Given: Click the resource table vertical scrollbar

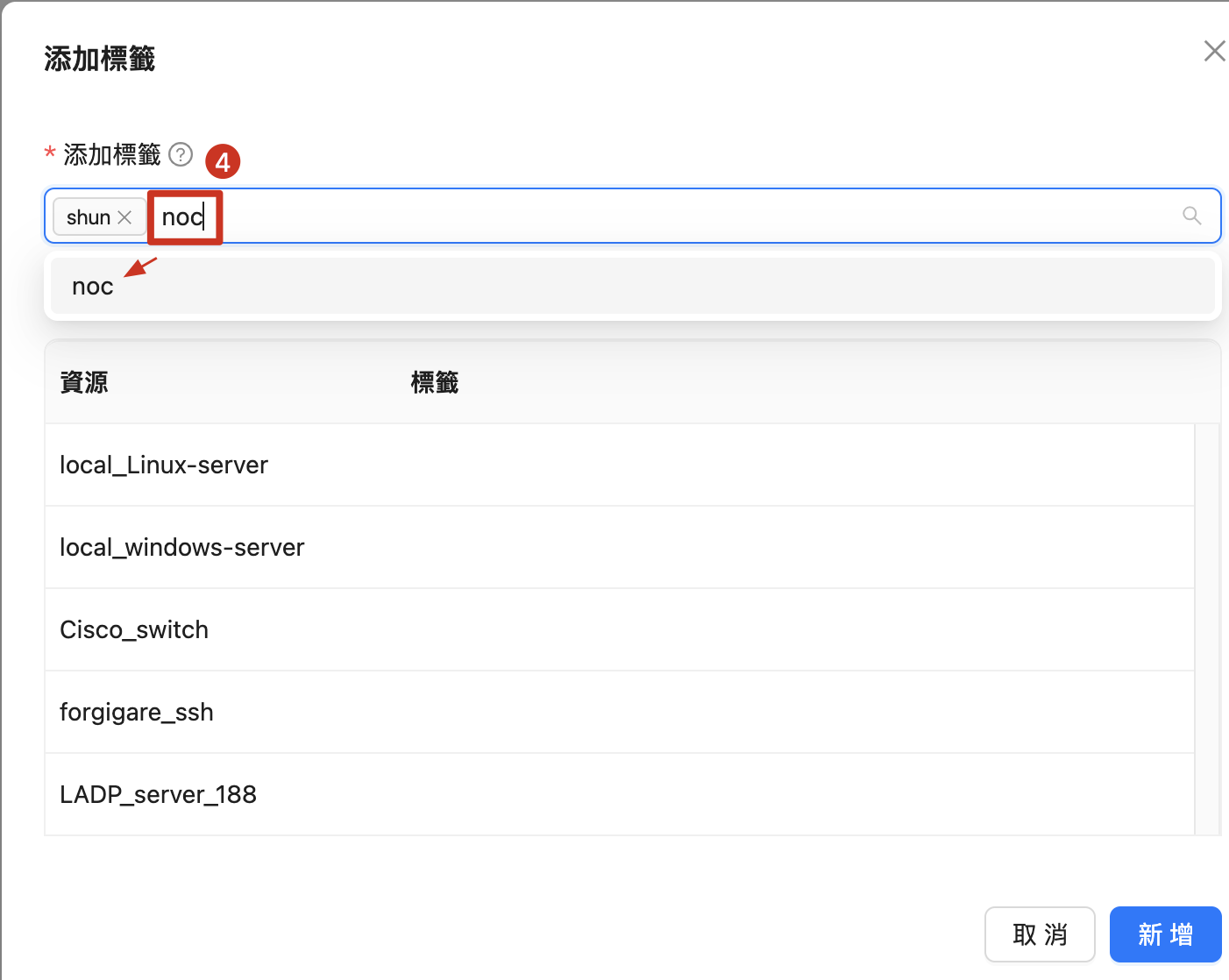Looking at the screenshot, I should (1207, 628).
